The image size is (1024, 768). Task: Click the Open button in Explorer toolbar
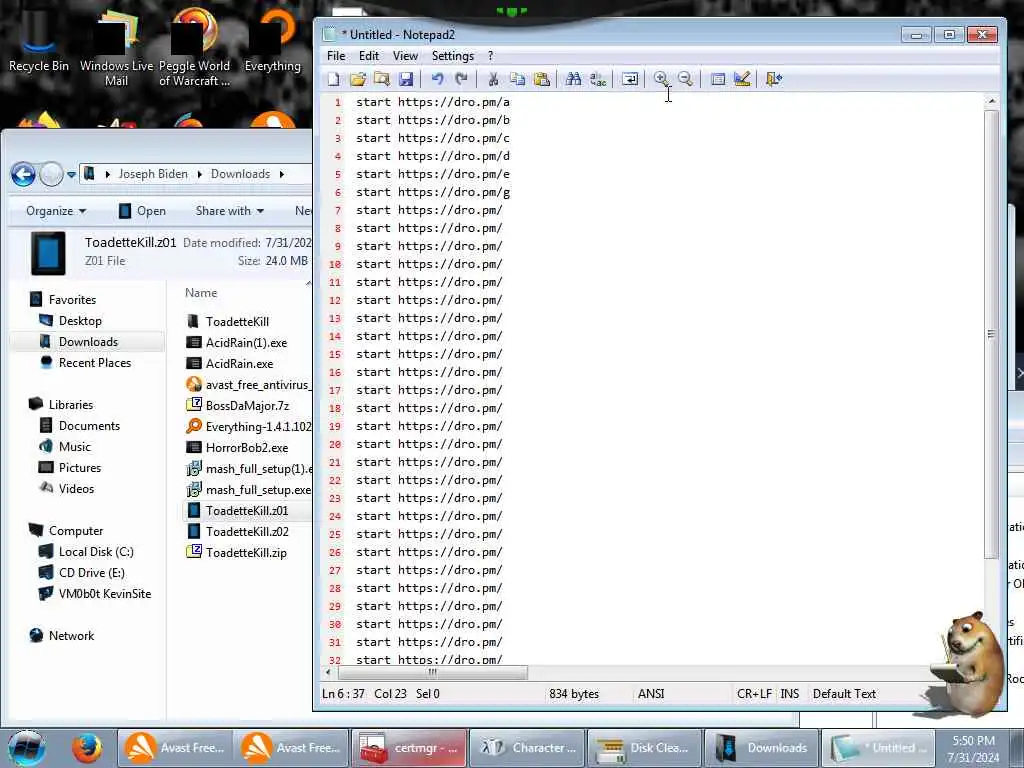142,211
